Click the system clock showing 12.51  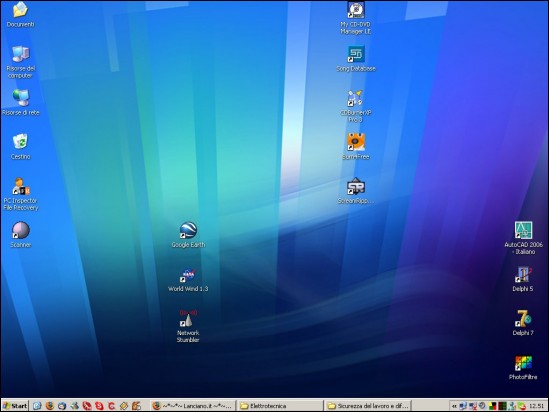coord(536,406)
